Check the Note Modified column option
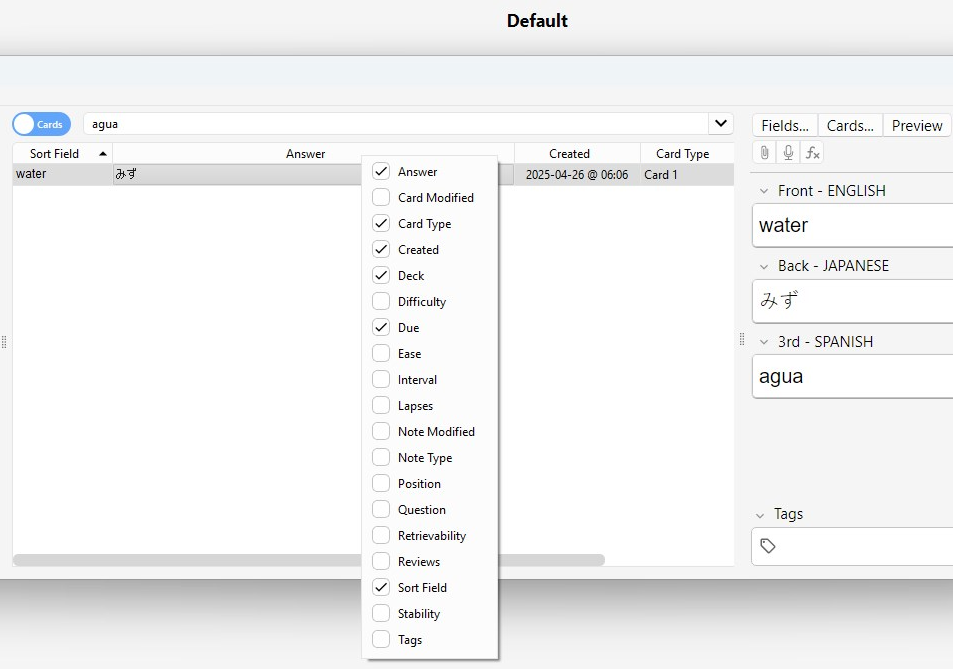The image size is (953, 669). [x=381, y=431]
